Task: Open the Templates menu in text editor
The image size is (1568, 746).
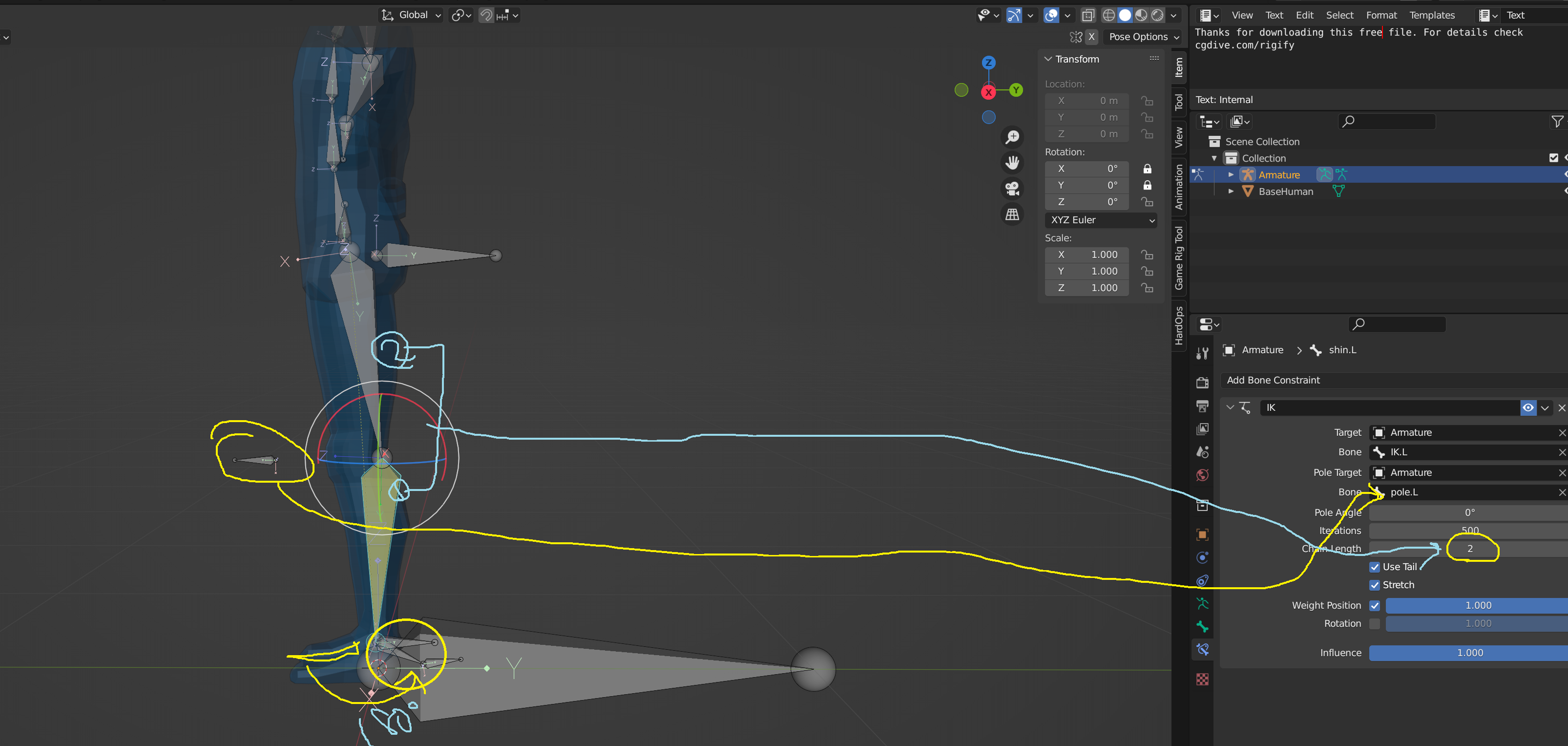Action: click(x=1432, y=15)
